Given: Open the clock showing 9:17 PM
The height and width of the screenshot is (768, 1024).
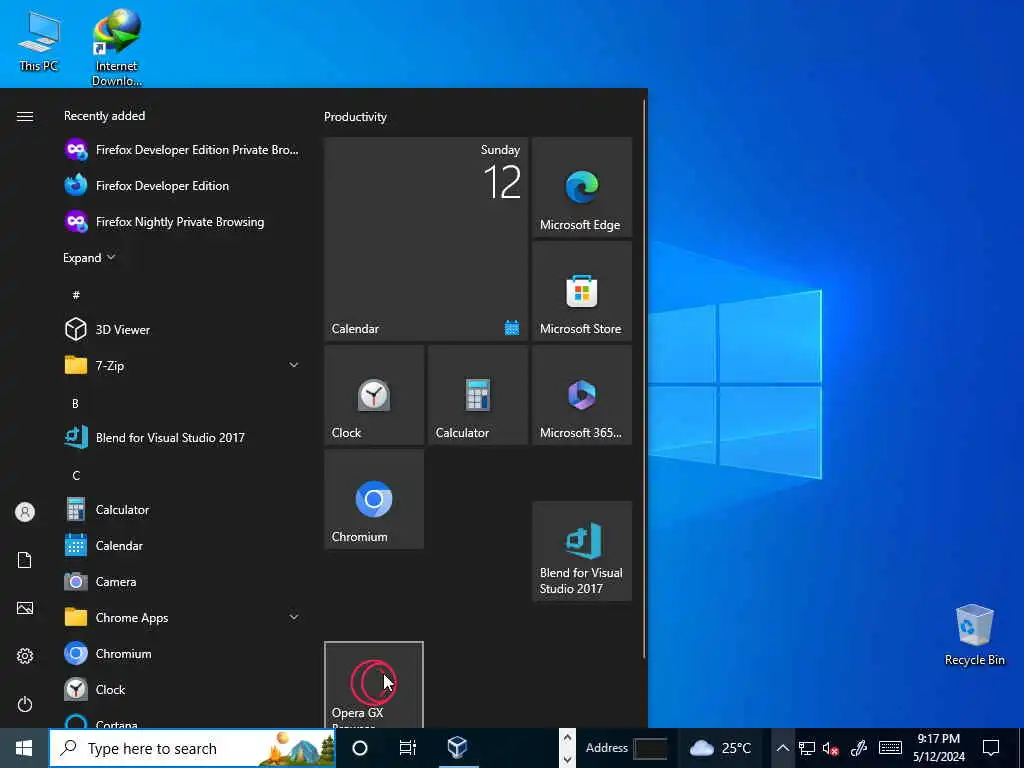Looking at the screenshot, I should pos(938,748).
